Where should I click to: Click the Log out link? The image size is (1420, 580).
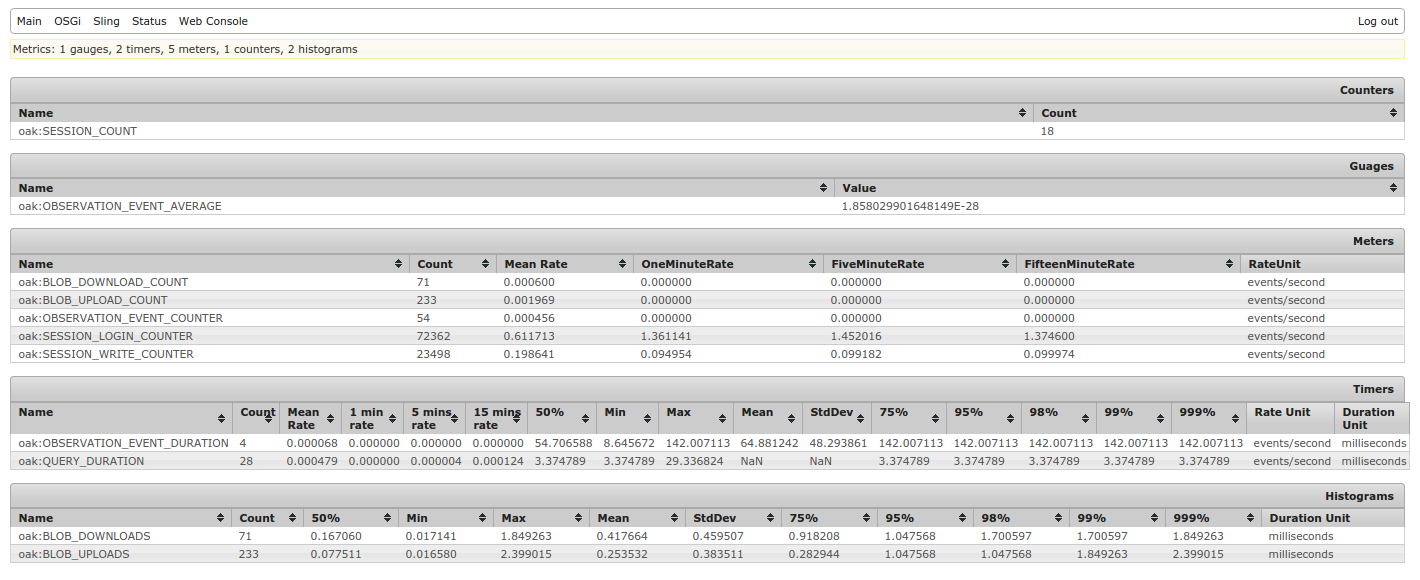pos(1377,21)
